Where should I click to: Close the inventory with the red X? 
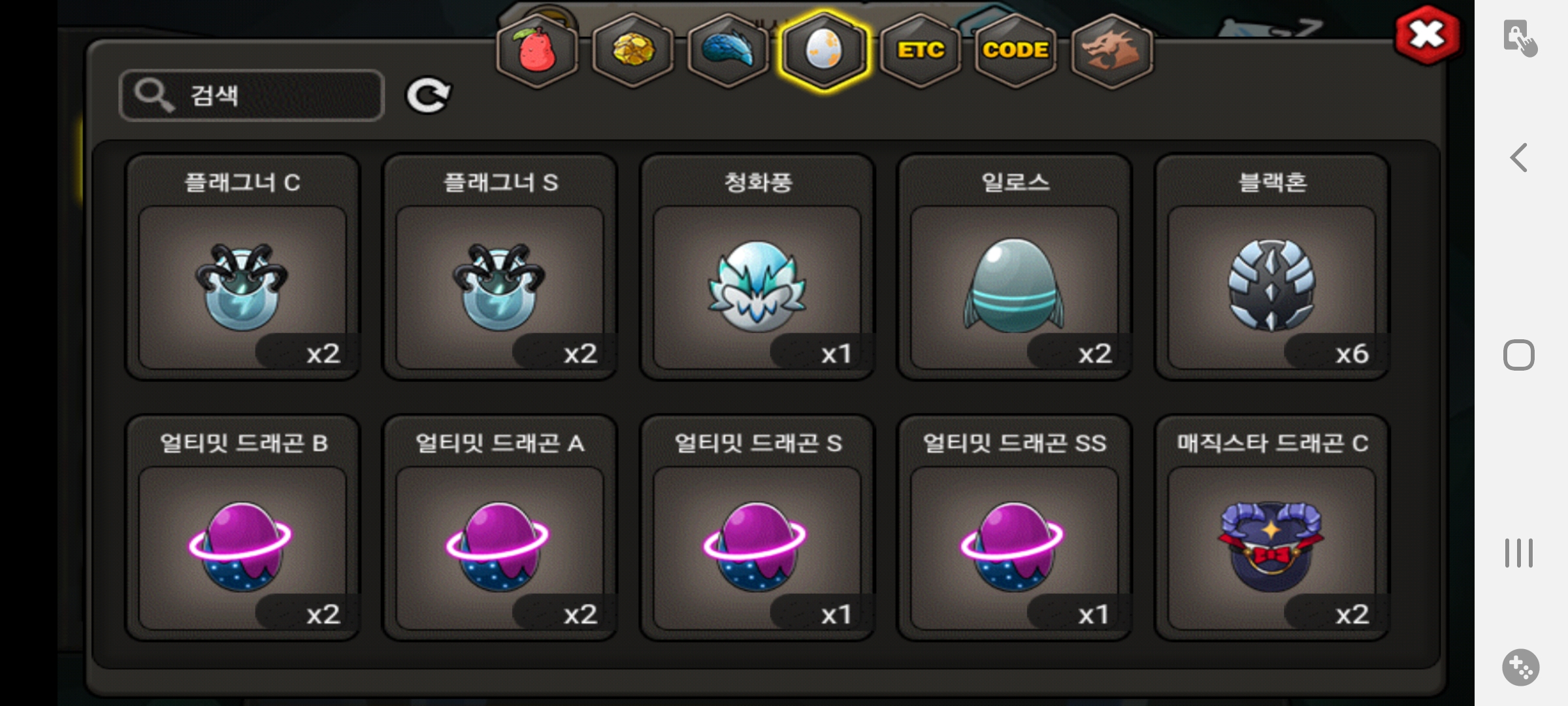(x=1427, y=35)
